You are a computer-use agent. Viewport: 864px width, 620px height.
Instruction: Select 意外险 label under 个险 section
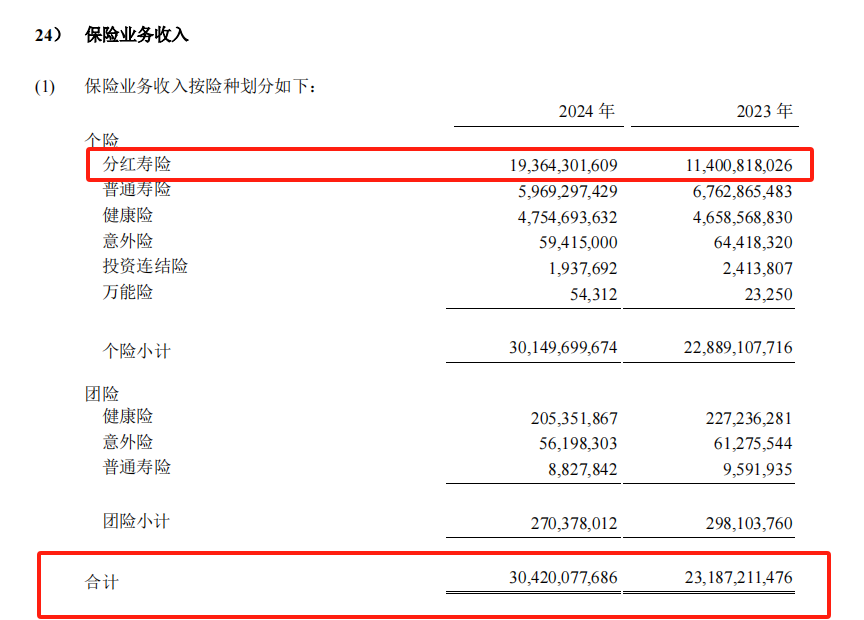[x=128, y=241]
